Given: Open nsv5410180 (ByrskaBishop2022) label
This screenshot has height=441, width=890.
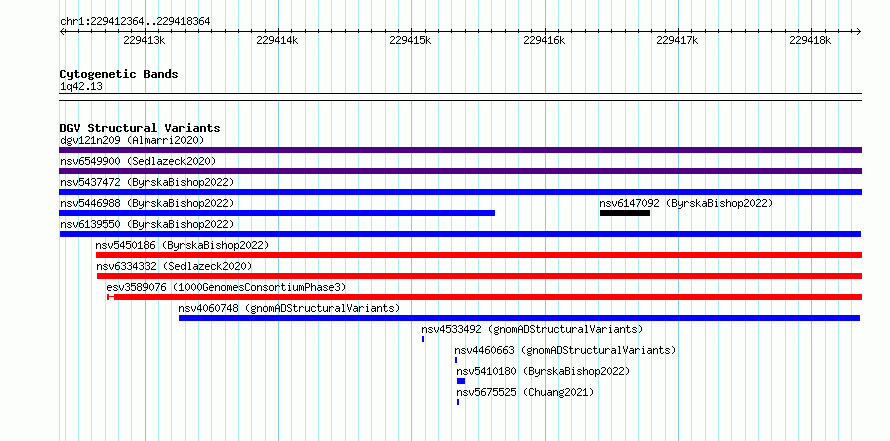Looking at the screenshot, I should click(543, 371).
